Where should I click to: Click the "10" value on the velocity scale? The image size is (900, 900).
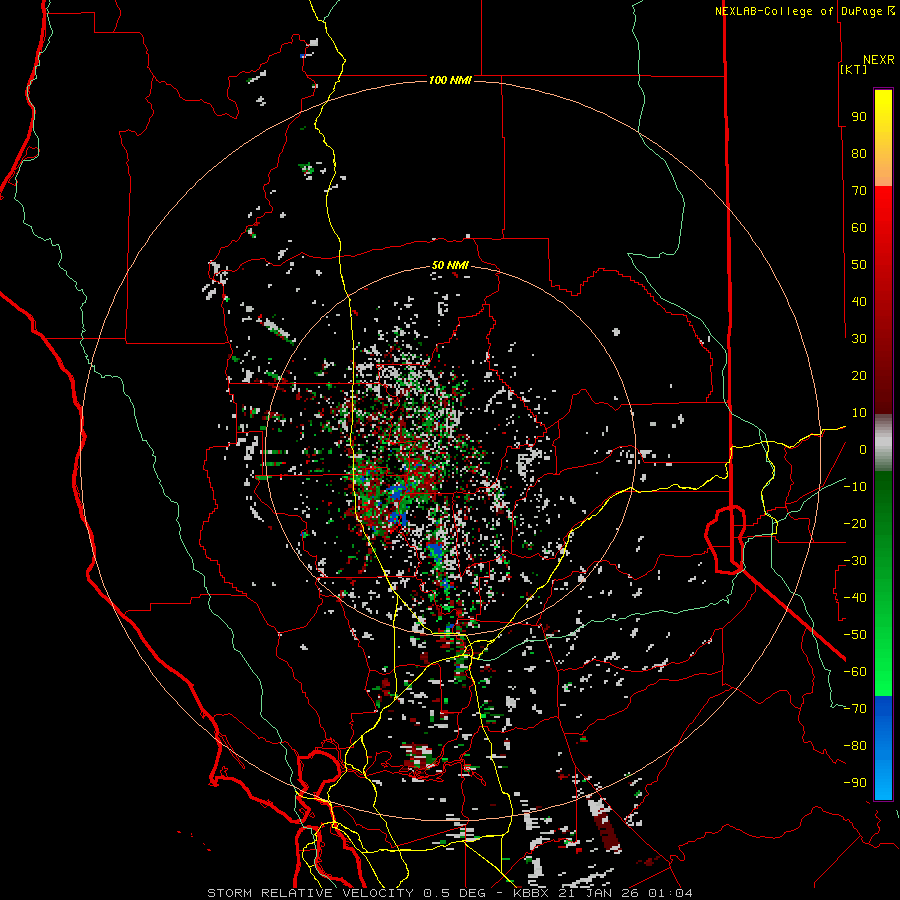click(859, 413)
